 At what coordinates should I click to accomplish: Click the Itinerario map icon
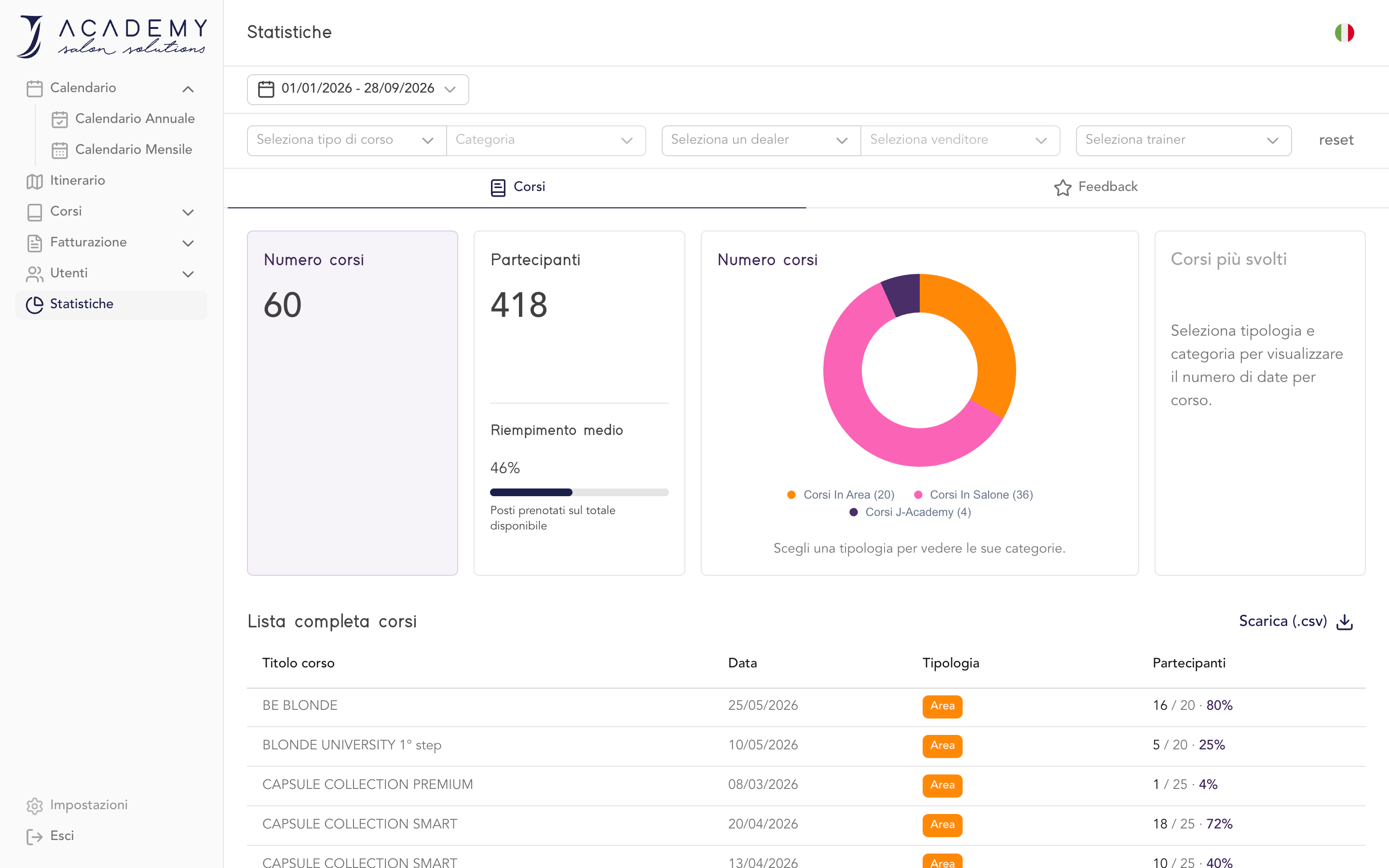(x=34, y=181)
